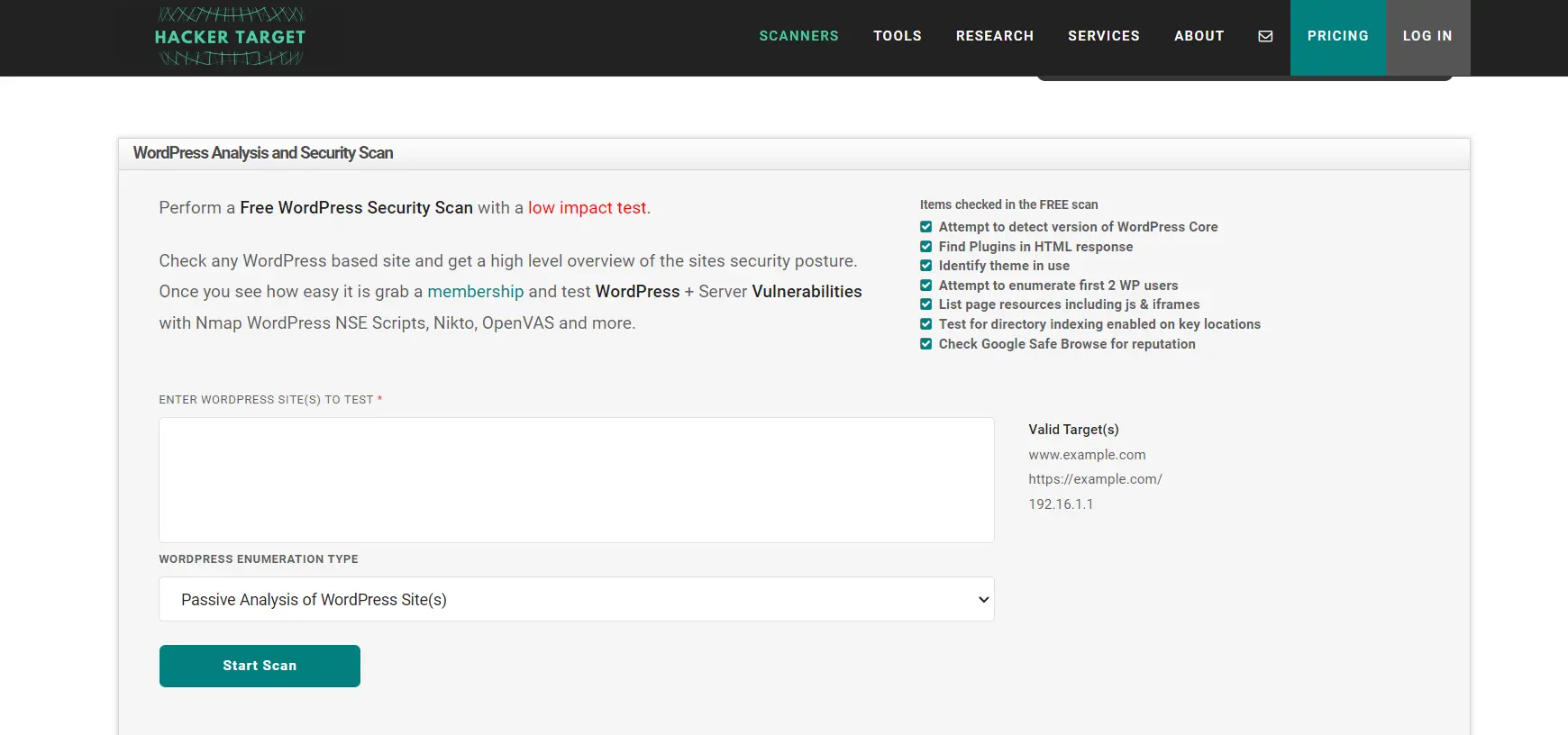
Task: Click the text www.example.com
Action: [x=1087, y=455]
